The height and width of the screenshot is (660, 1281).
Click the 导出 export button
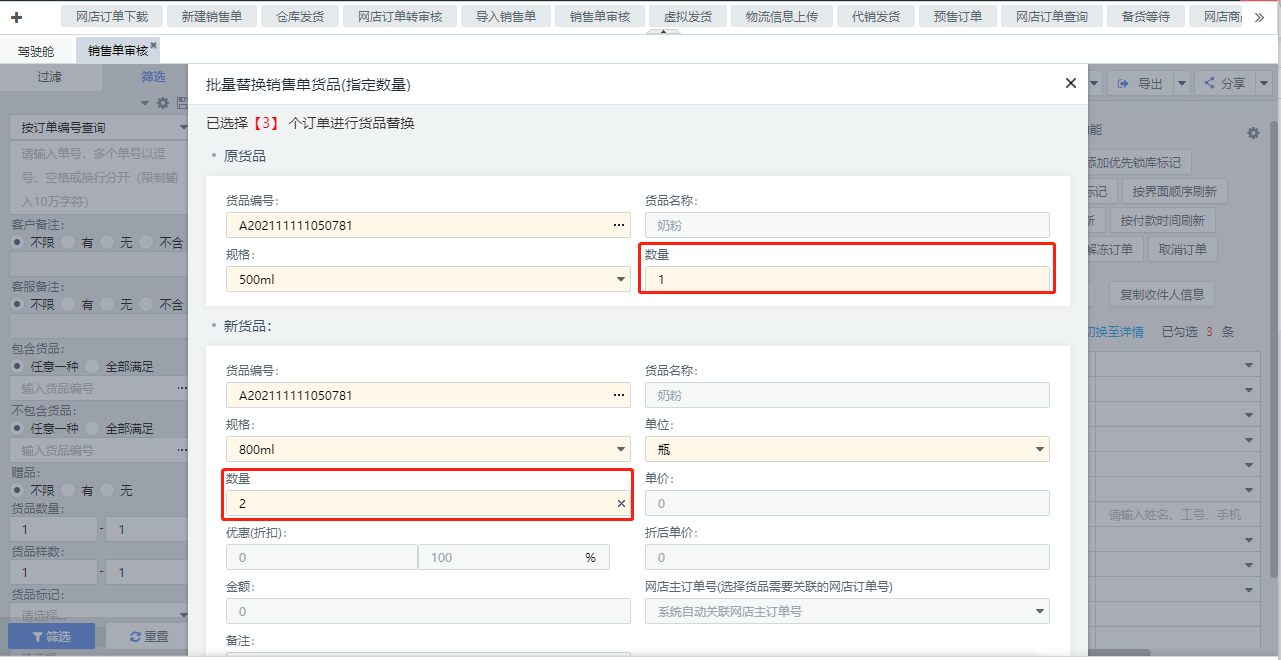pos(1140,84)
